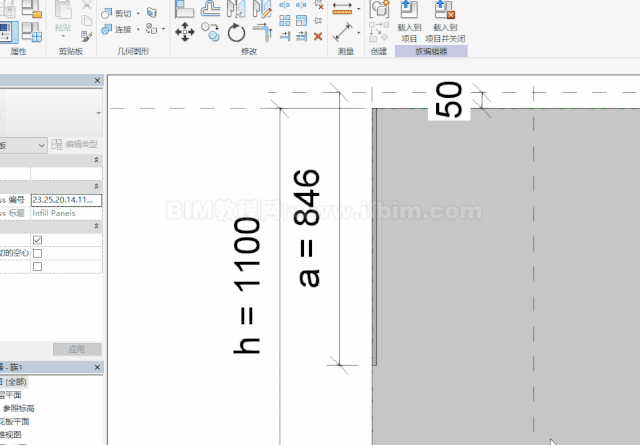Click the Pin element icon

click(318, 20)
